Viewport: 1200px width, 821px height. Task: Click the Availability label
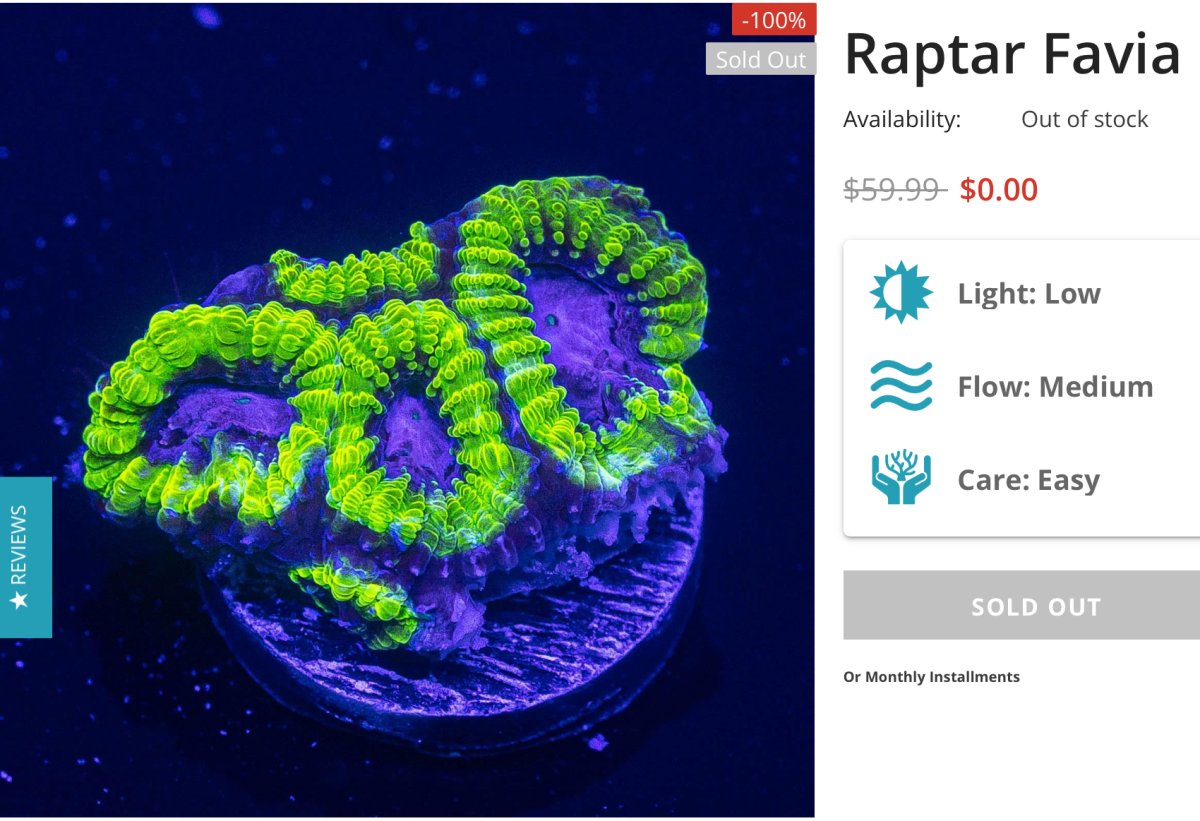tap(902, 119)
